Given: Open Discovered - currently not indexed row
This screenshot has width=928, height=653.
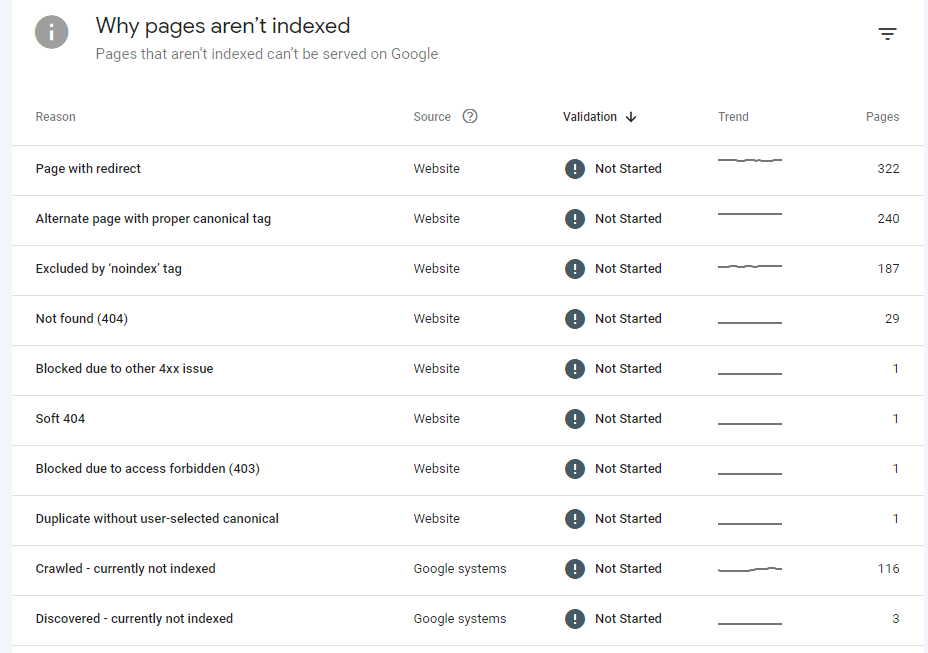Looking at the screenshot, I should pyautogui.click(x=134, y=619).
